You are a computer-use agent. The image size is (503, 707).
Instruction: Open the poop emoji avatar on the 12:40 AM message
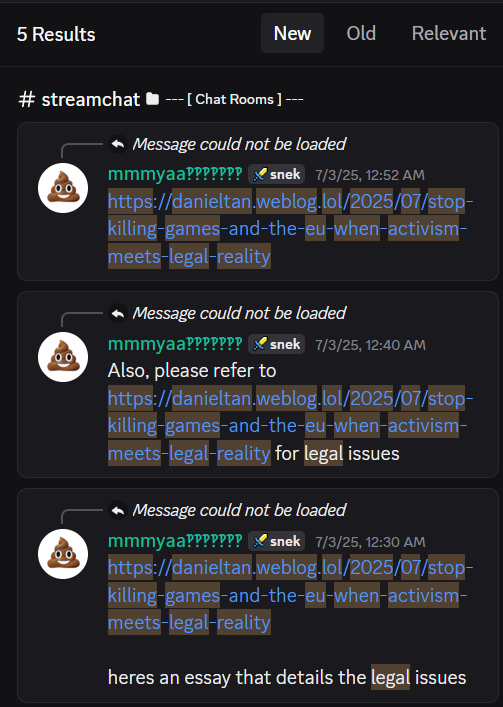click(63, 357)
